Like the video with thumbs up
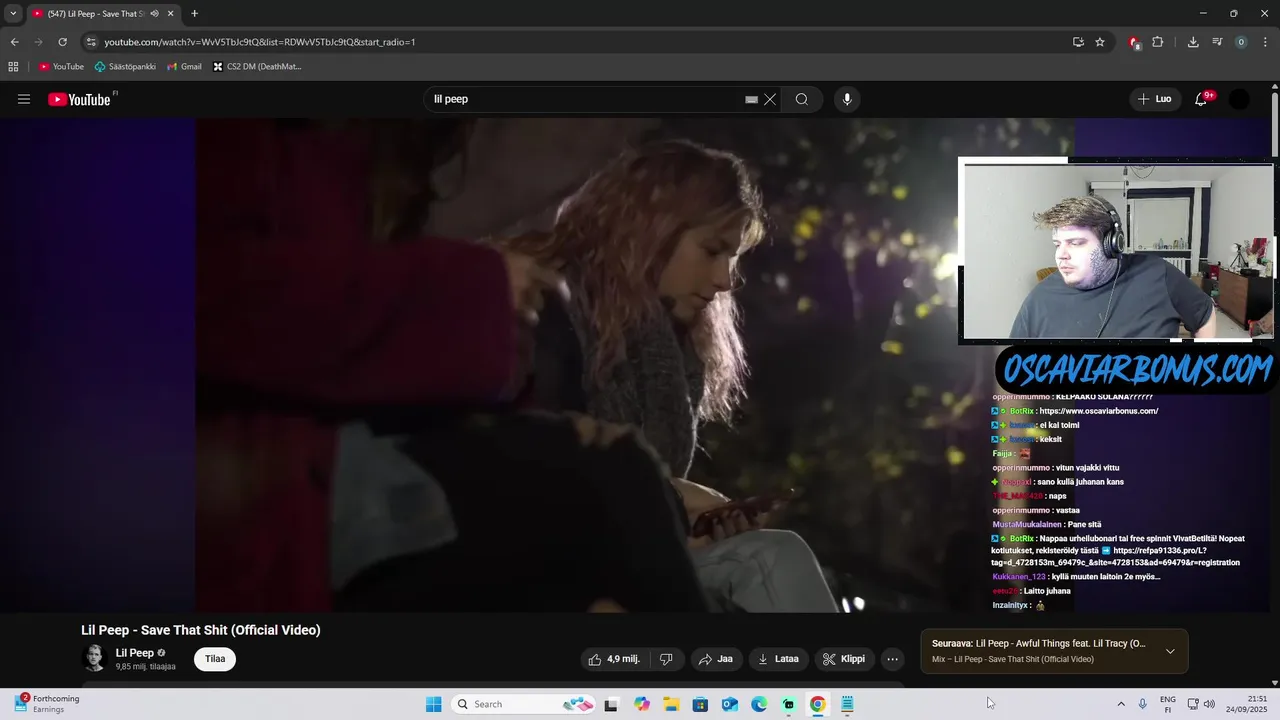 click(614, 659)
